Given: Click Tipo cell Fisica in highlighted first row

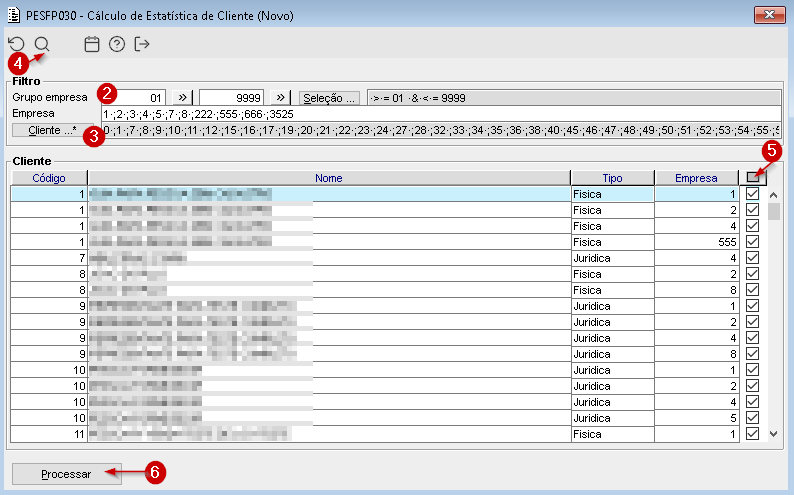Looking at the screenshot, I should pos(612,194).
